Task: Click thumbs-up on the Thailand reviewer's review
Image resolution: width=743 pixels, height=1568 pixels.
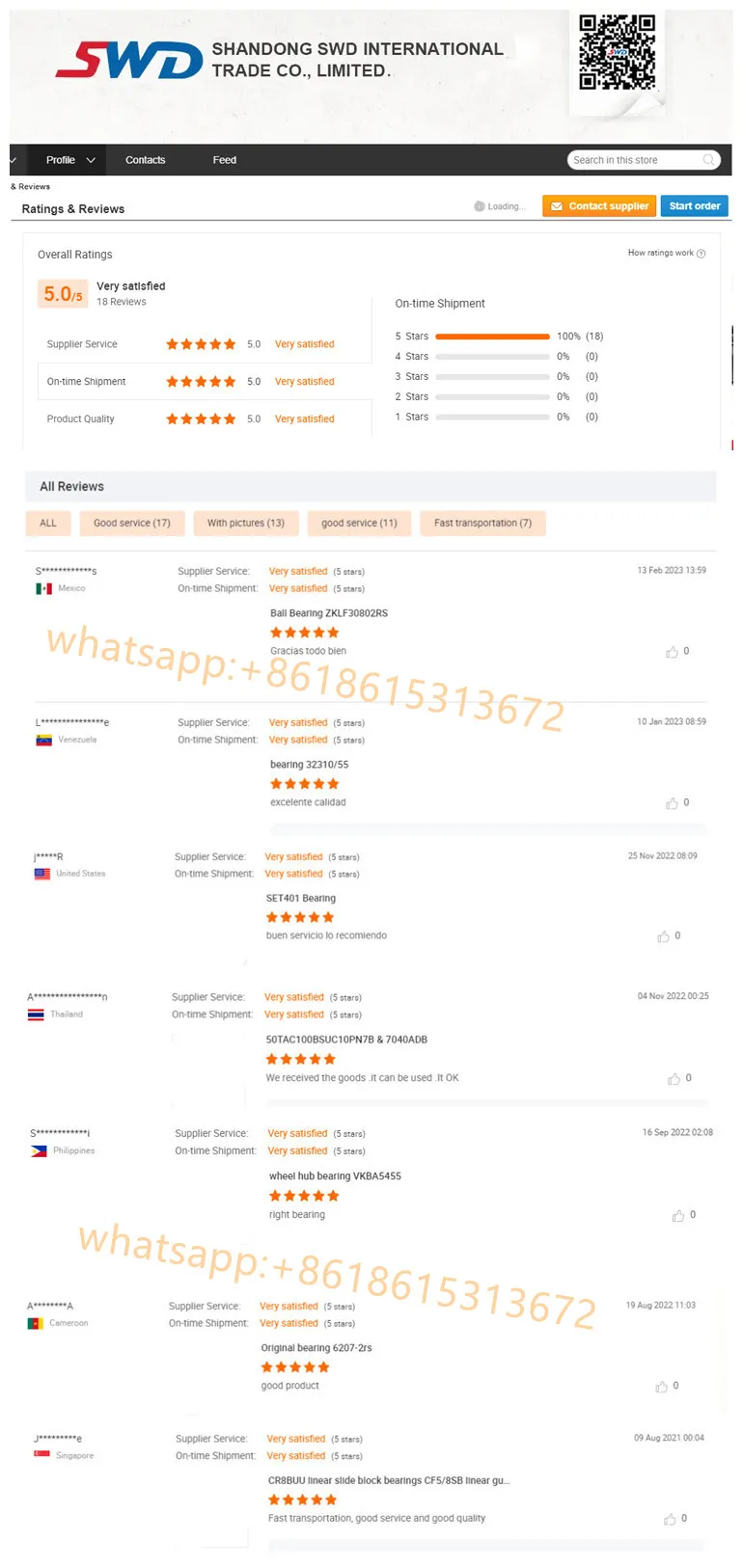Action: (x=674, y=1079)
